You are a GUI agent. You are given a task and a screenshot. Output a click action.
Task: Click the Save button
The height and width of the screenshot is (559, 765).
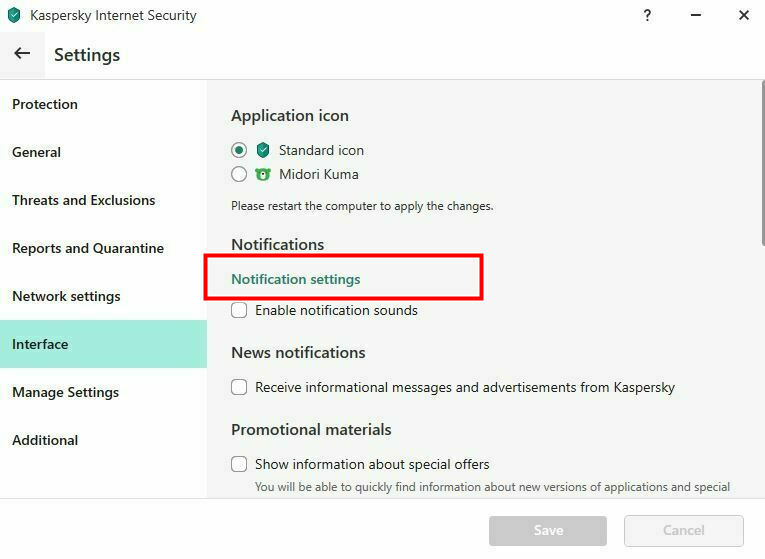(548, 531)
